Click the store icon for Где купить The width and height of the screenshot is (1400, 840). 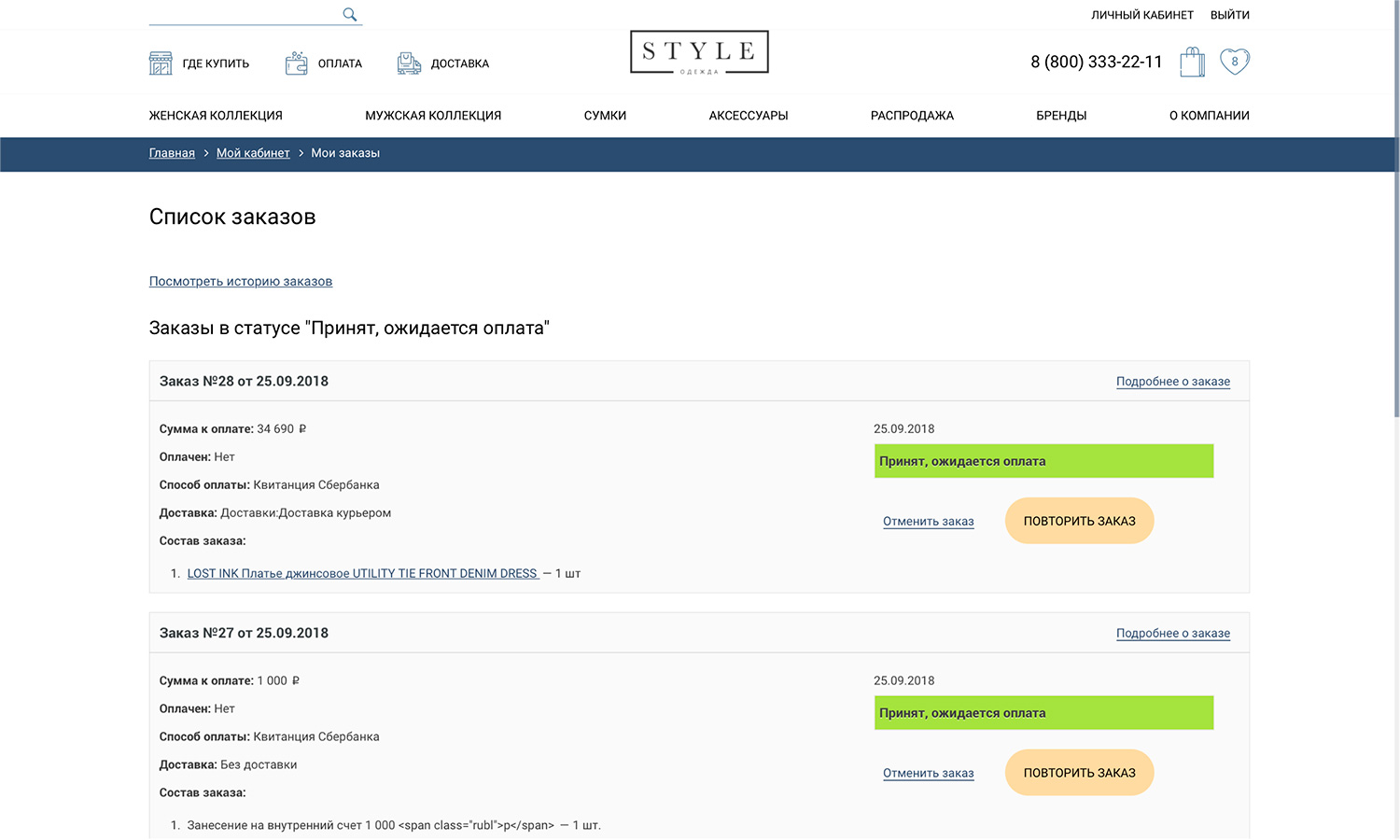161,63
